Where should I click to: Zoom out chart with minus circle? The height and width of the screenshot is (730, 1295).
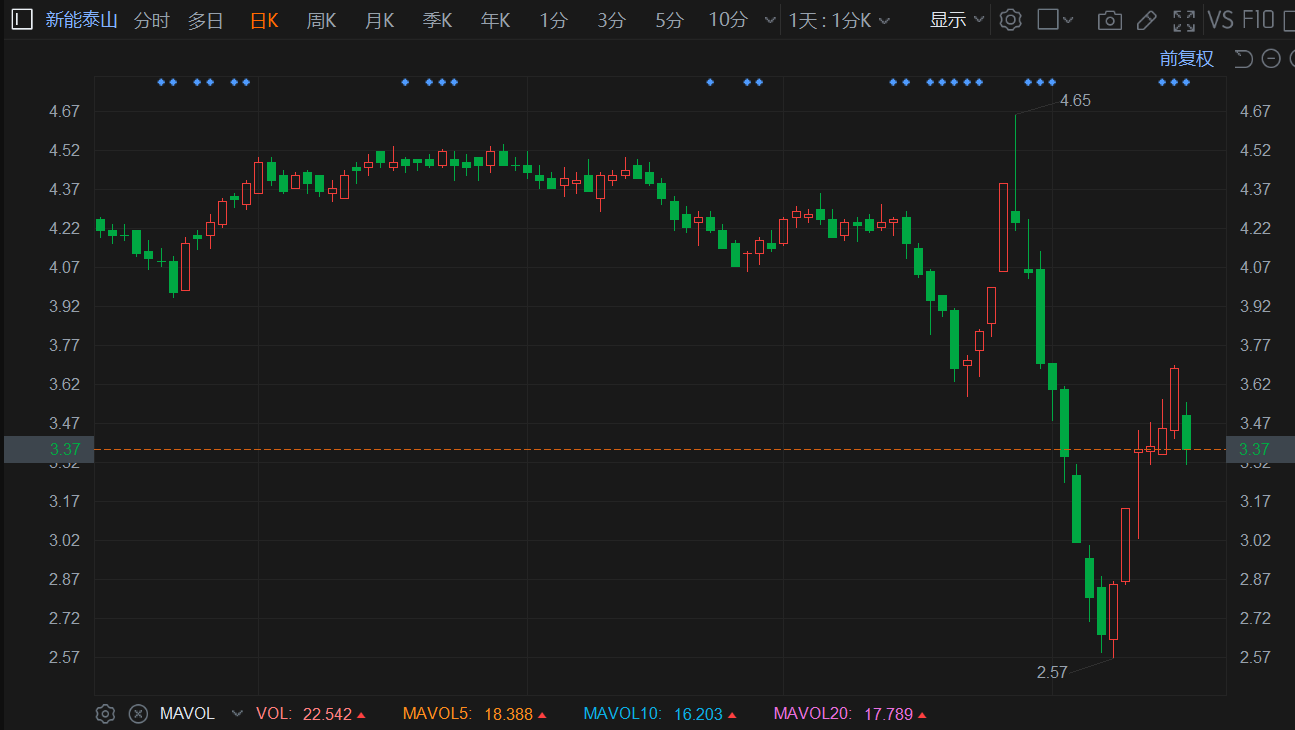[1271, 59]
